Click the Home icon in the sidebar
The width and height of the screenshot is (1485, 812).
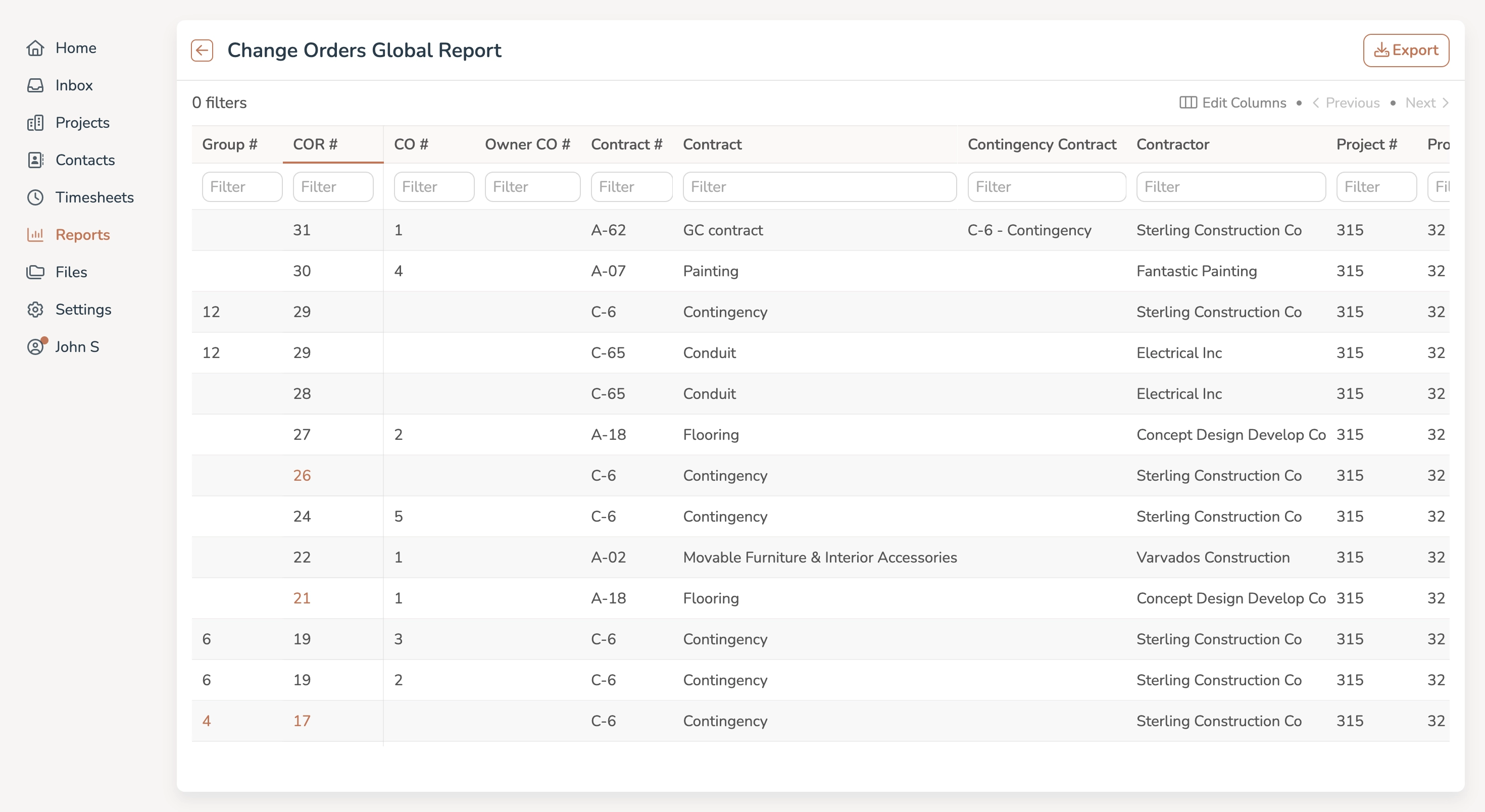[x=36, y=48]
